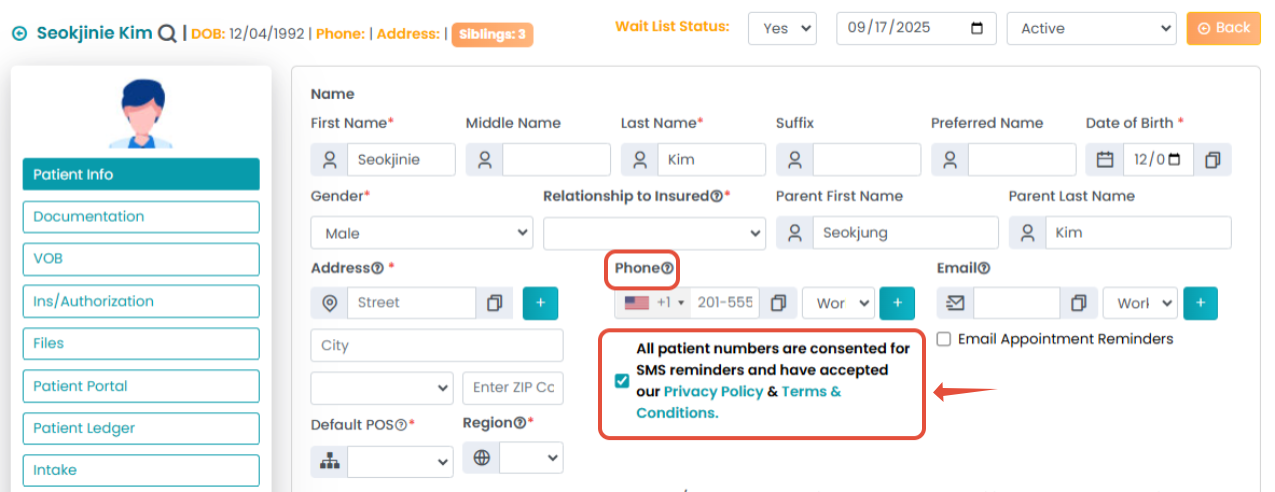This screenshot has height=492, width=1275.
Task: Click the copy icon beside email field
Action: [x=1078, y=303]
